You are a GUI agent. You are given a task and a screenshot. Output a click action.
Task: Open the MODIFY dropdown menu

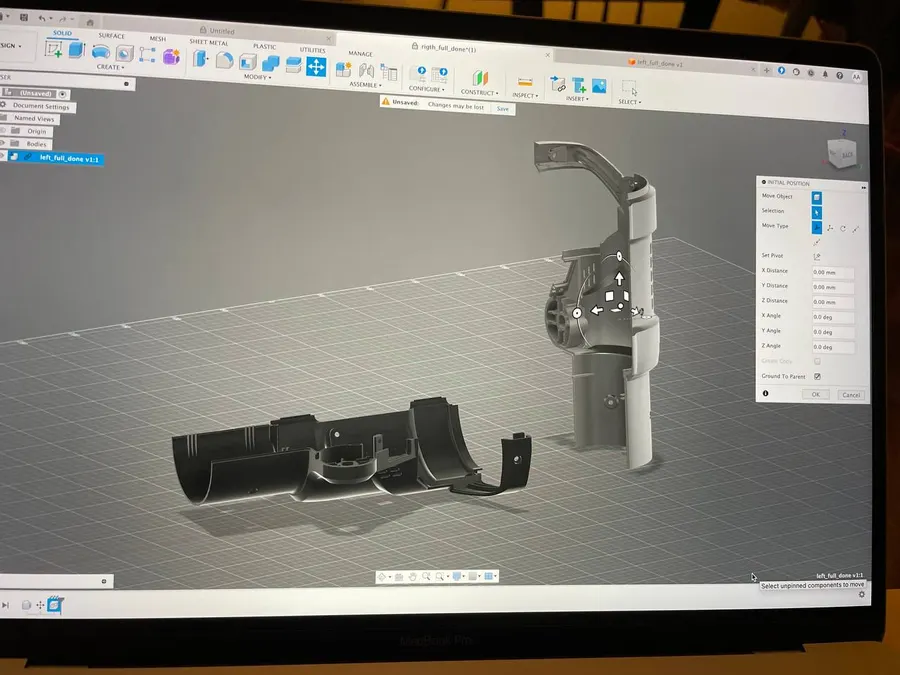(x=257, y=77)
